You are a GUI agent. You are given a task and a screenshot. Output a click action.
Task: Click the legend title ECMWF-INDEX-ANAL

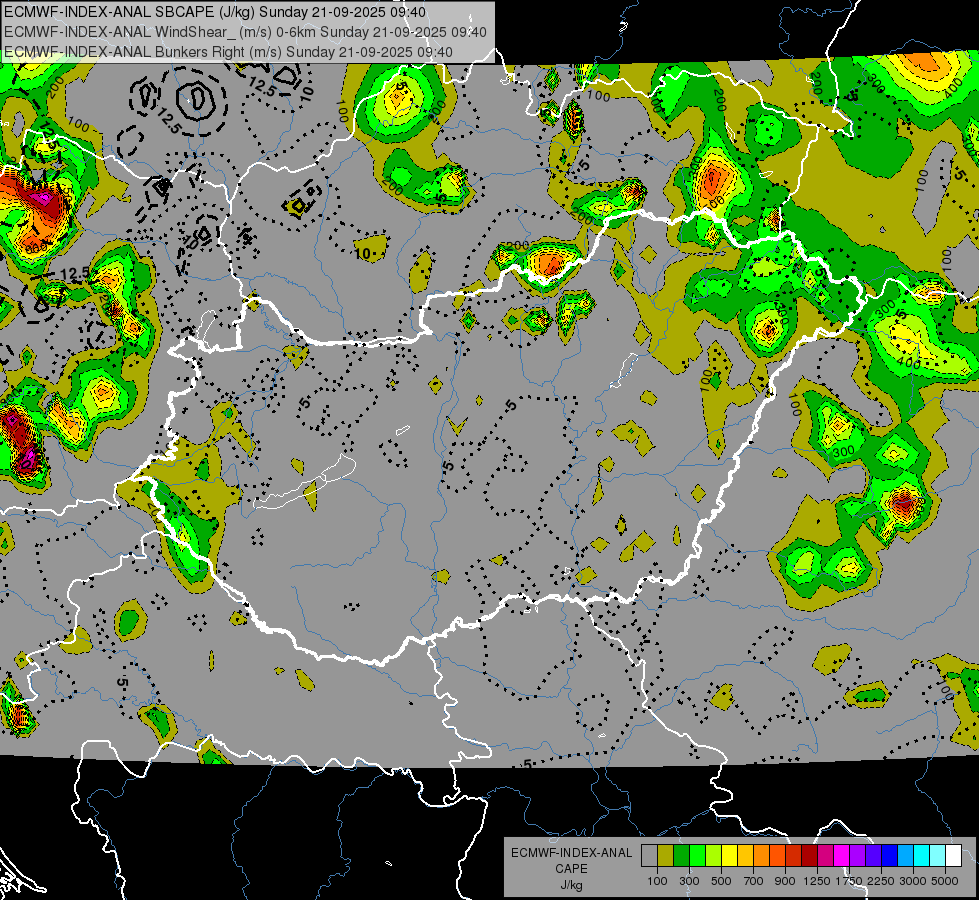572,853
